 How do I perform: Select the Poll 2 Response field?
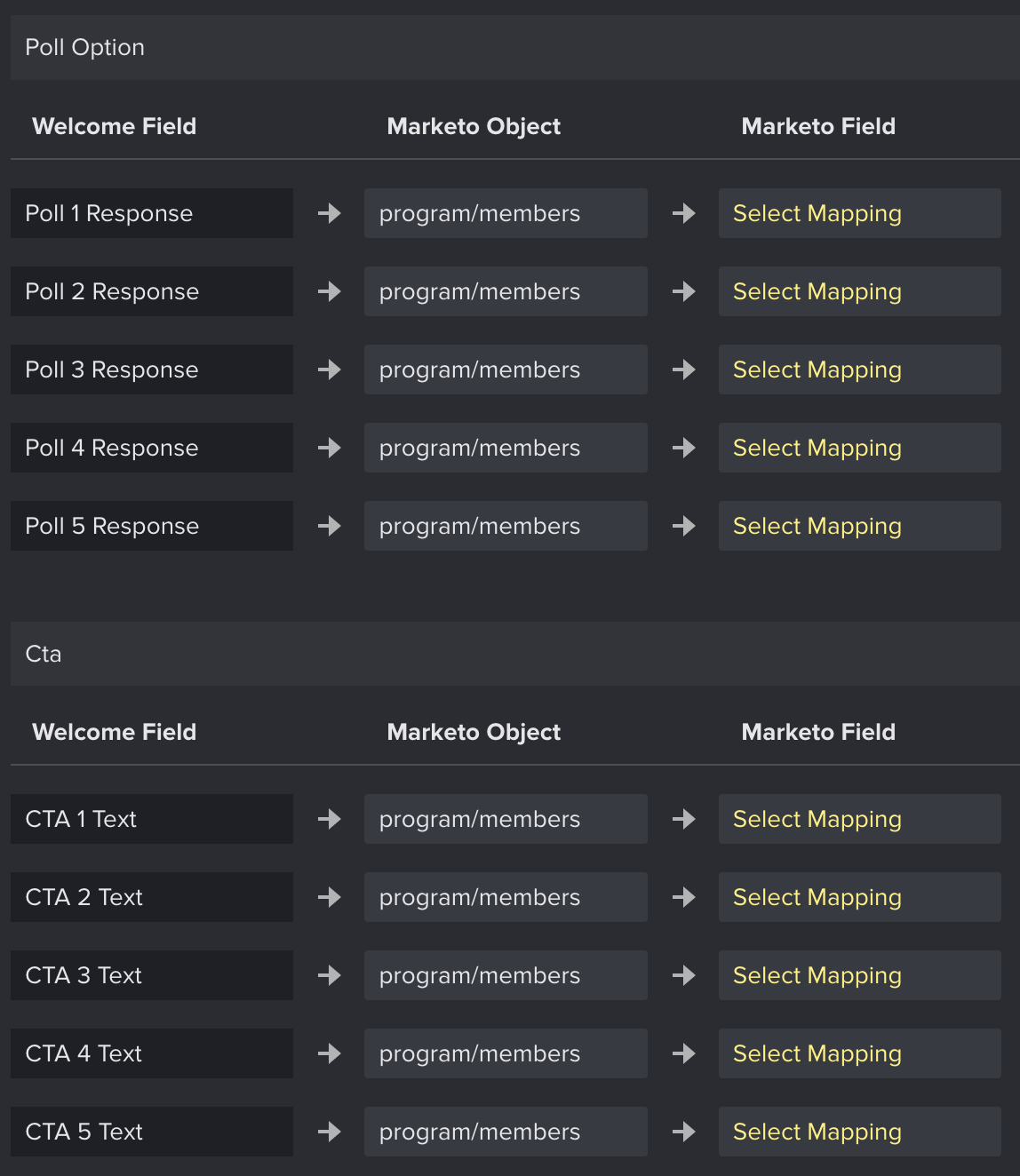pyautogui.click(x=152, y=291)
